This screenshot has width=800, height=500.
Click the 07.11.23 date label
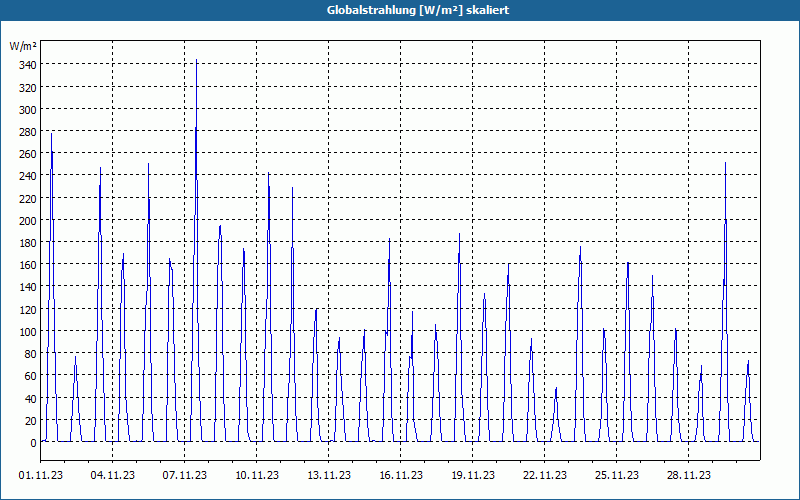[x=185, y=476]
